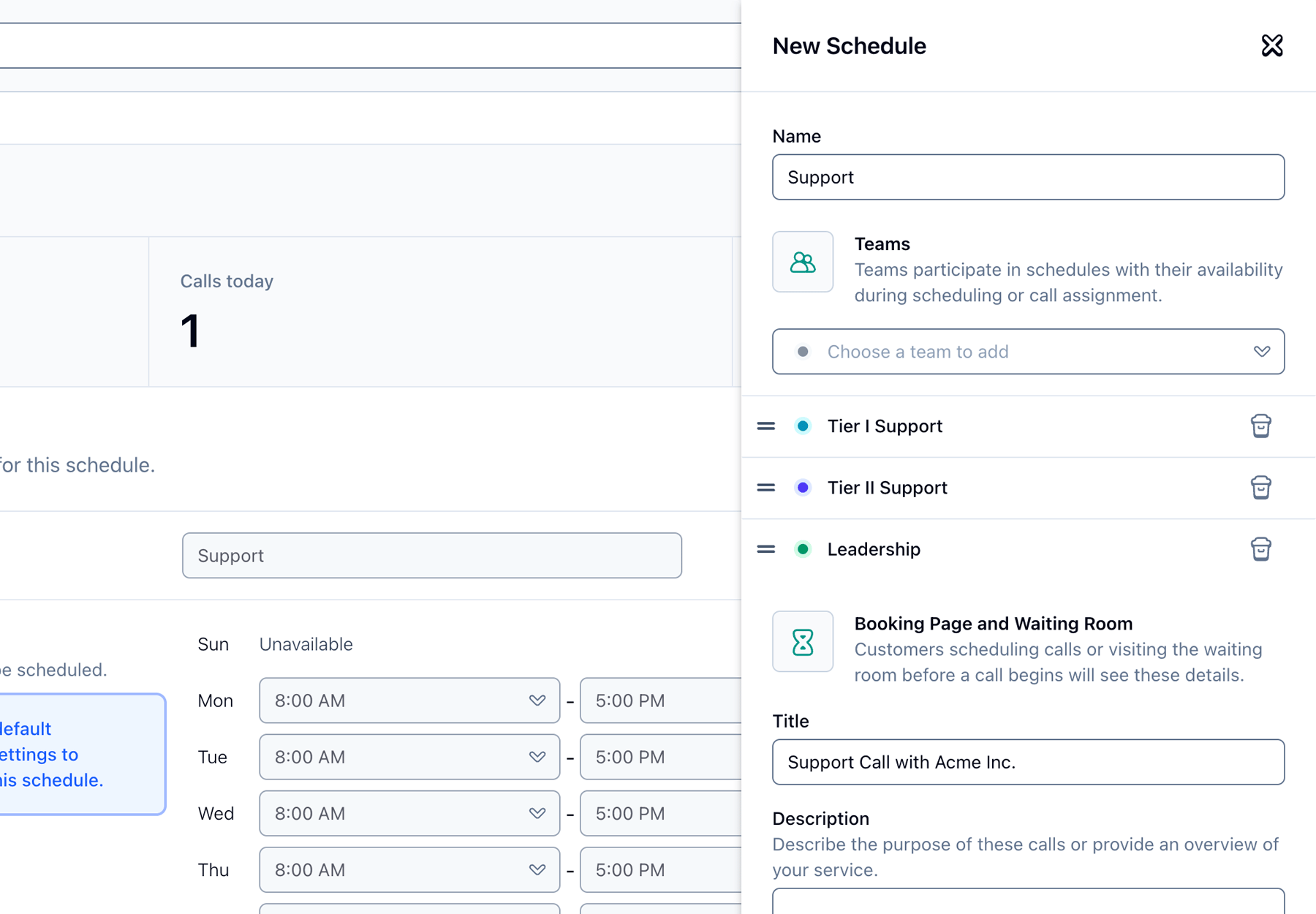1316x914 pixels.
Task: Remove Leadership team with trash icon
Action: click(1260, 549)
